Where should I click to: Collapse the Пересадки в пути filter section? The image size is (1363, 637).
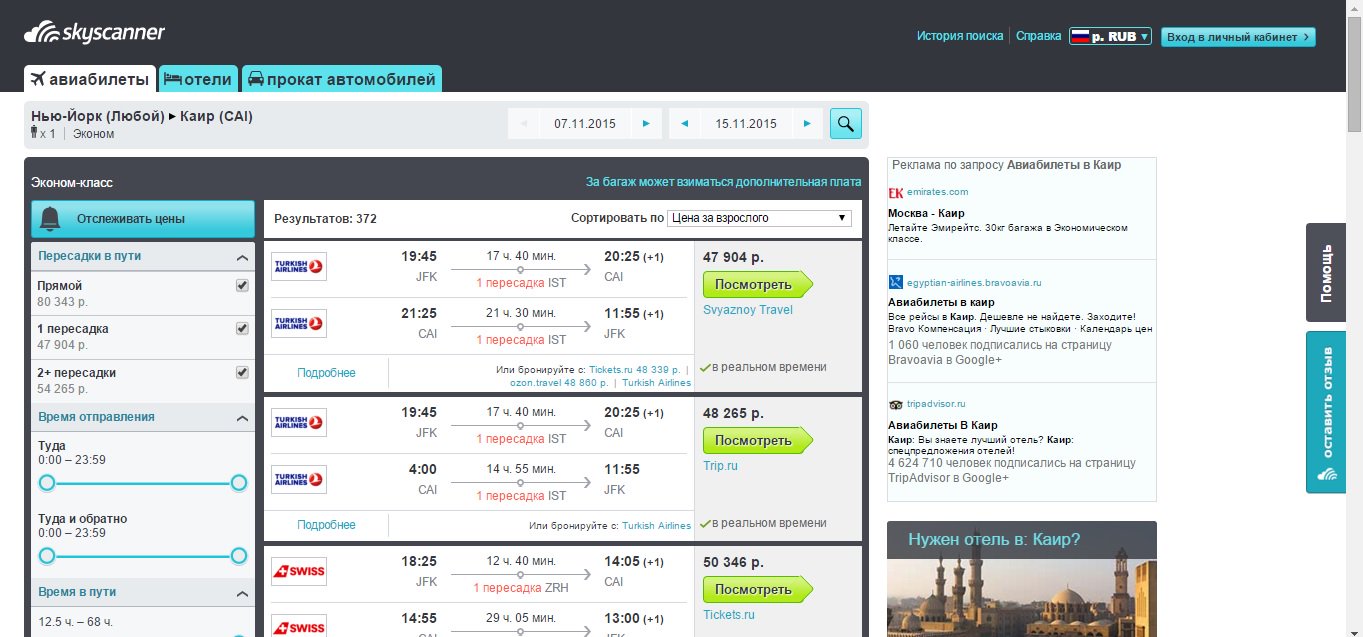242,257
